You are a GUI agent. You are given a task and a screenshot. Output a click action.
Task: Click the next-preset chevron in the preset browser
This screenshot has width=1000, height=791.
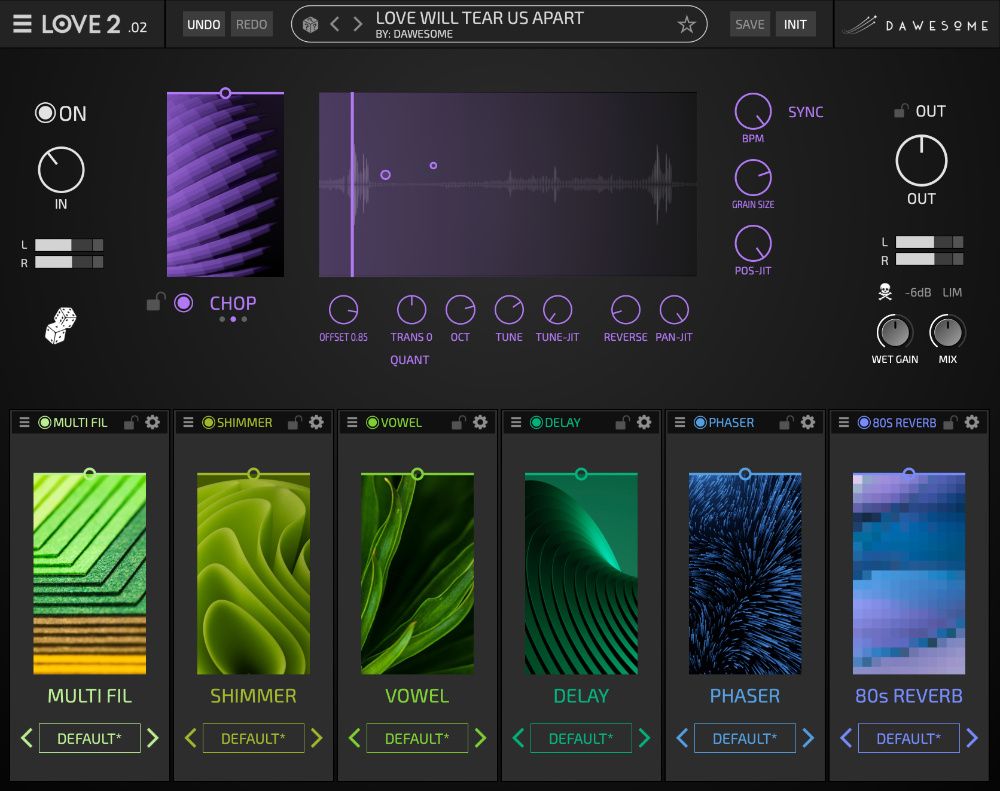[356, 24]
